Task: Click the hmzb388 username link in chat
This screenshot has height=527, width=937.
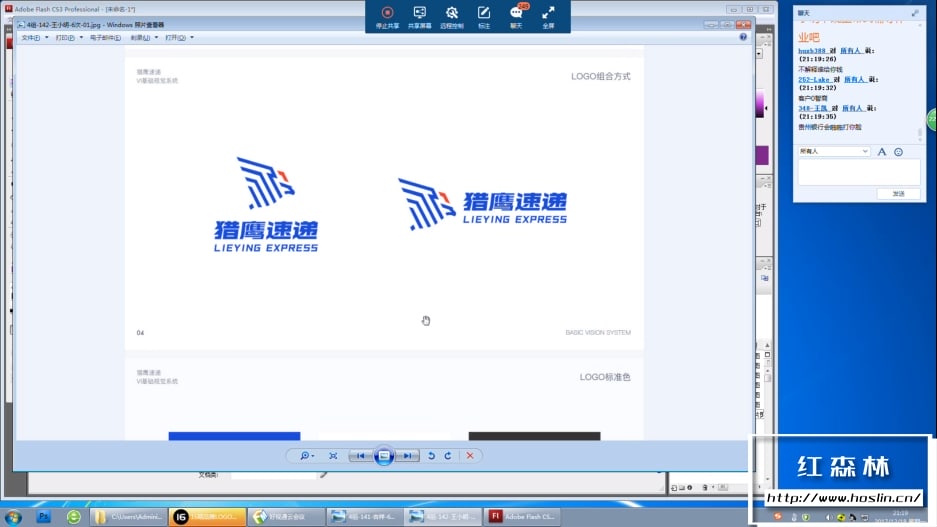Action: pos(812,51)
